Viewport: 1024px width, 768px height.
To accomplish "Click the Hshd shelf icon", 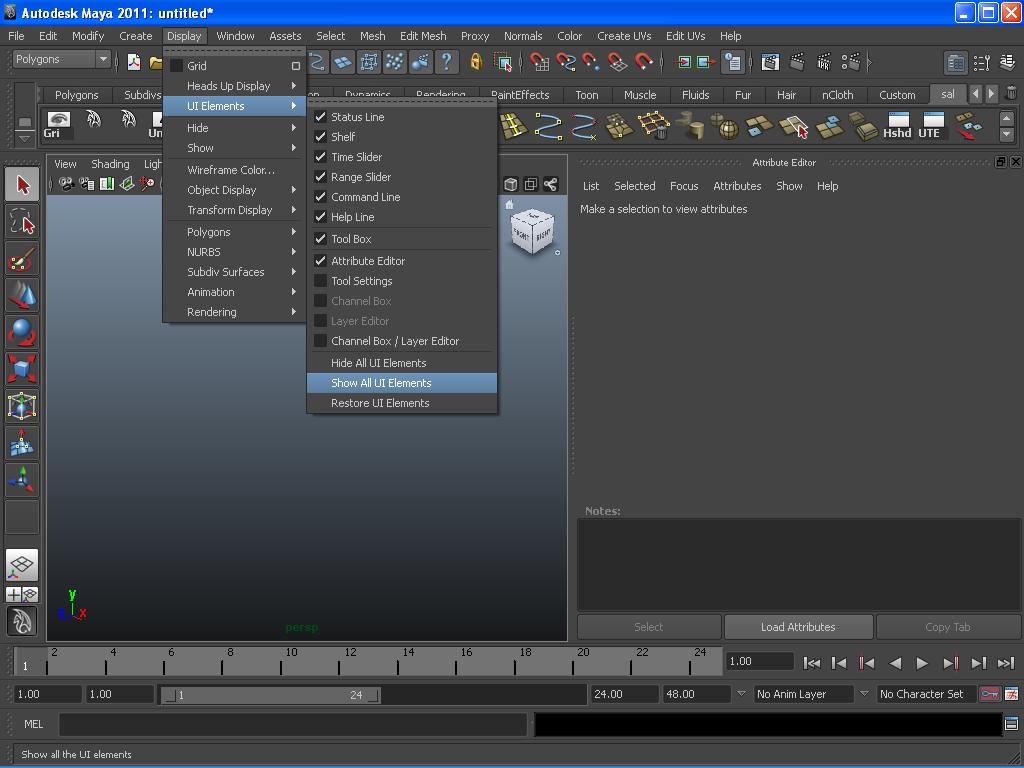I will click(897, 125).
